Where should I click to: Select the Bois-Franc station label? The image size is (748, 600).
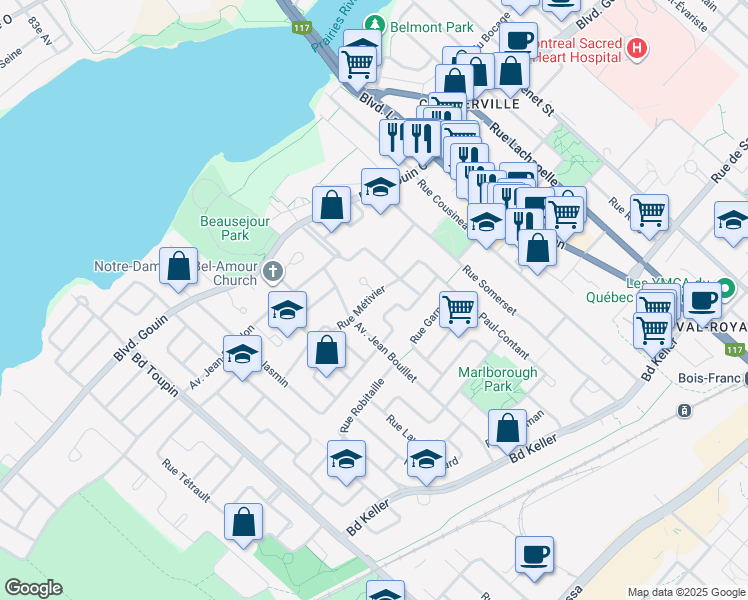point(709,378)
